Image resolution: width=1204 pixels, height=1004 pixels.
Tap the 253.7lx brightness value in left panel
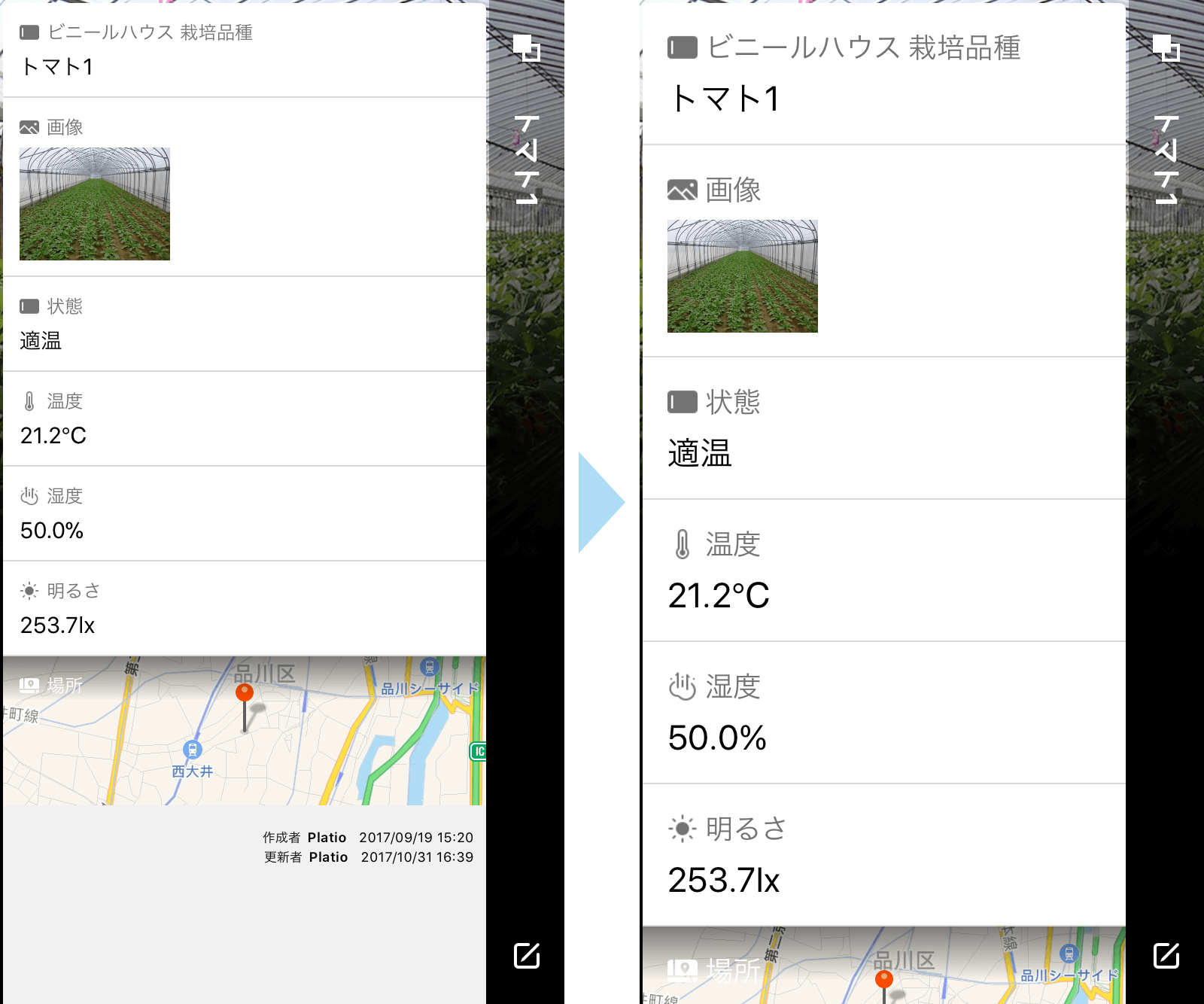pyautogui.click(x=57, y=625)
